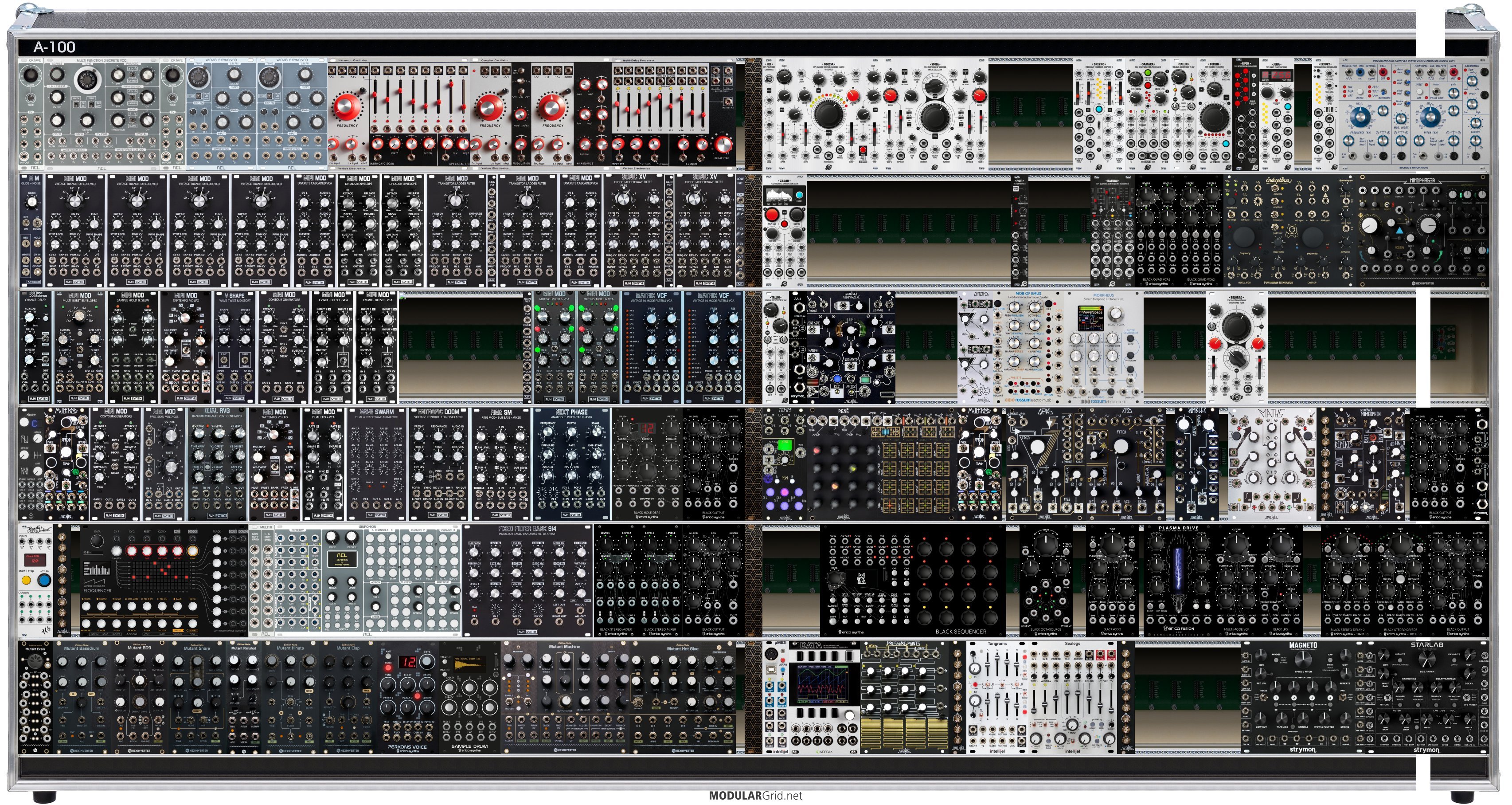Select the Mutant Brain module
Viewport: 1512px width, 805px height.
coord(36,697)
